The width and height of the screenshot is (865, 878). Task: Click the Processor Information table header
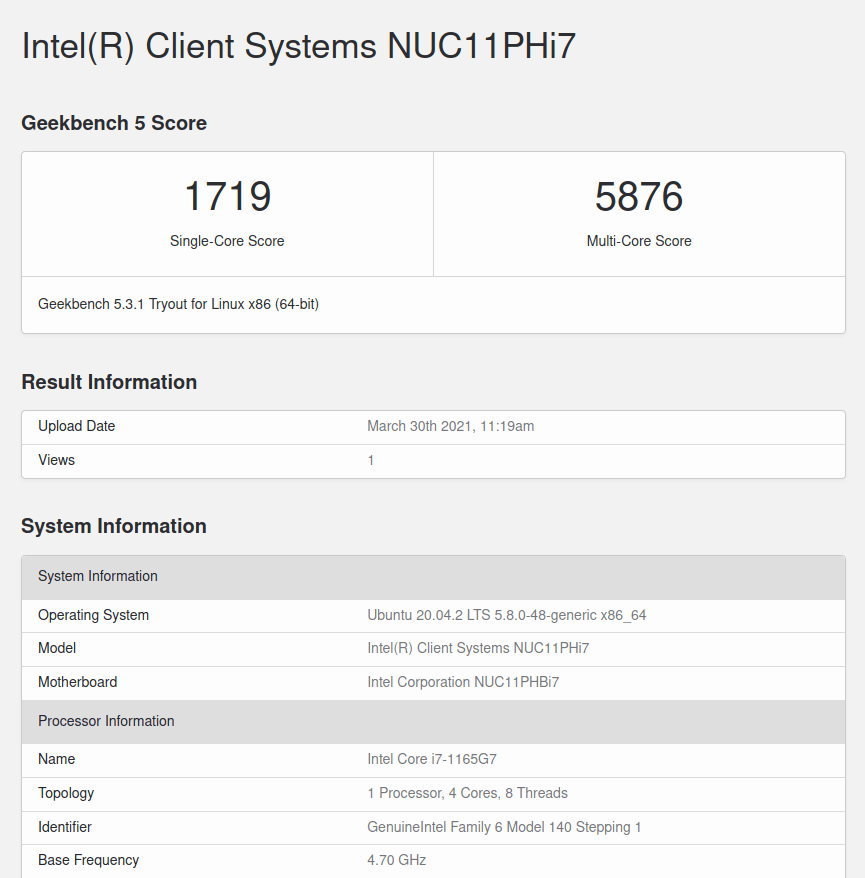(x=433, y=721)
